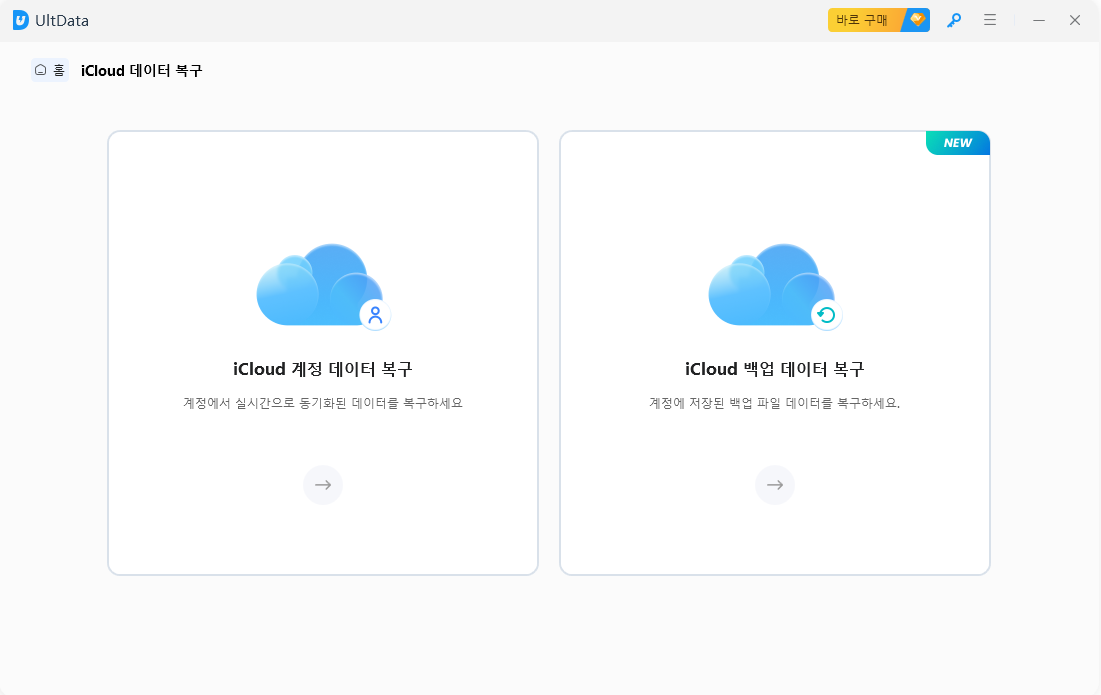Click the NEW badge on backup card

[958, 143]
